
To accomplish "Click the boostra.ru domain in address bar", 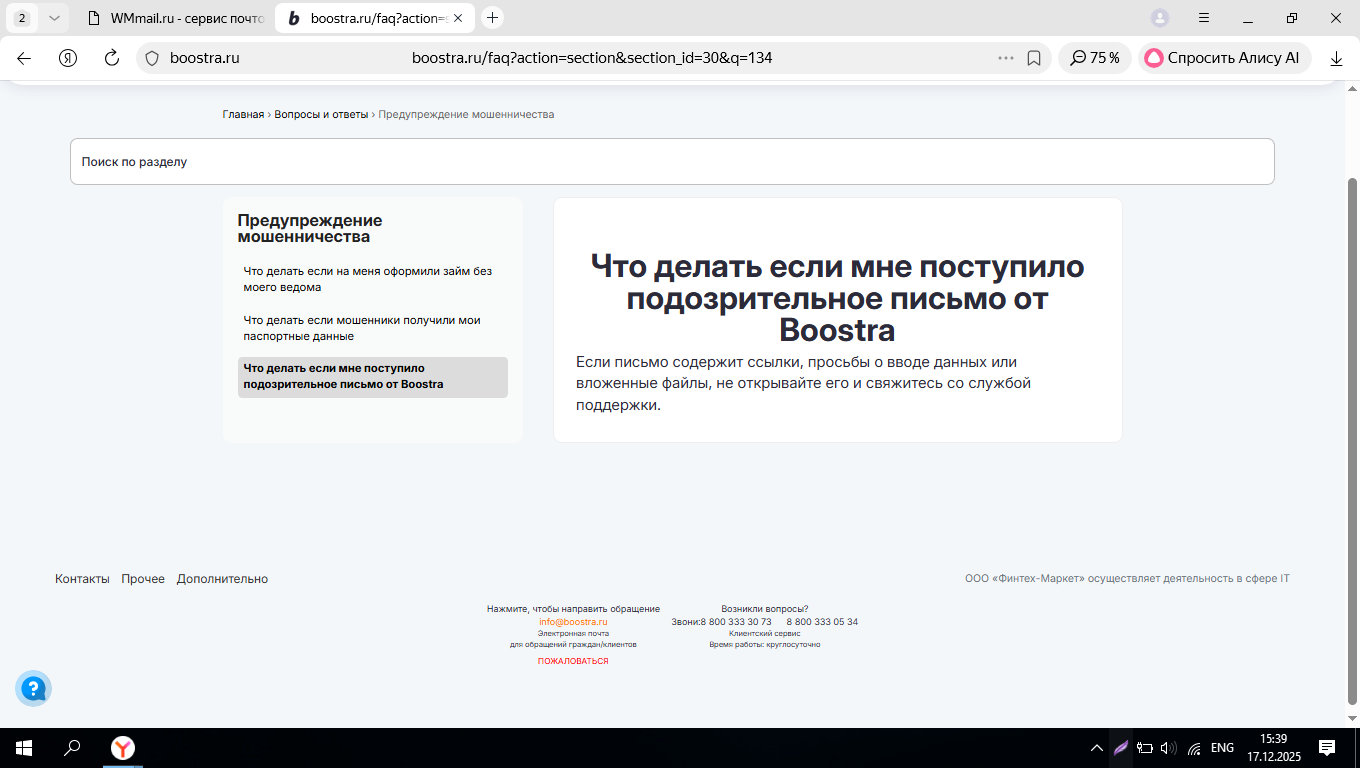I will (204, 58).
